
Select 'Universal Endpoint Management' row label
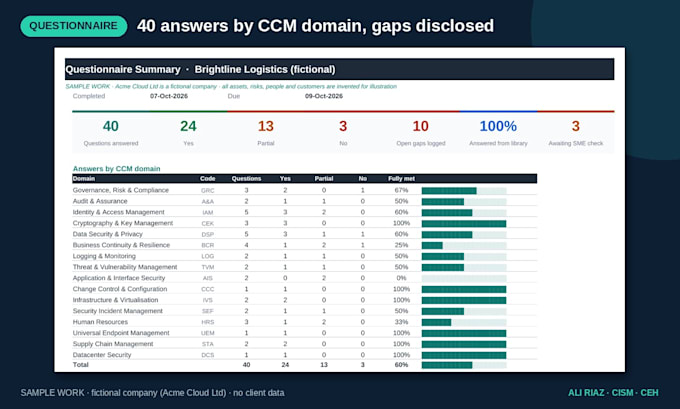point(121,333)
